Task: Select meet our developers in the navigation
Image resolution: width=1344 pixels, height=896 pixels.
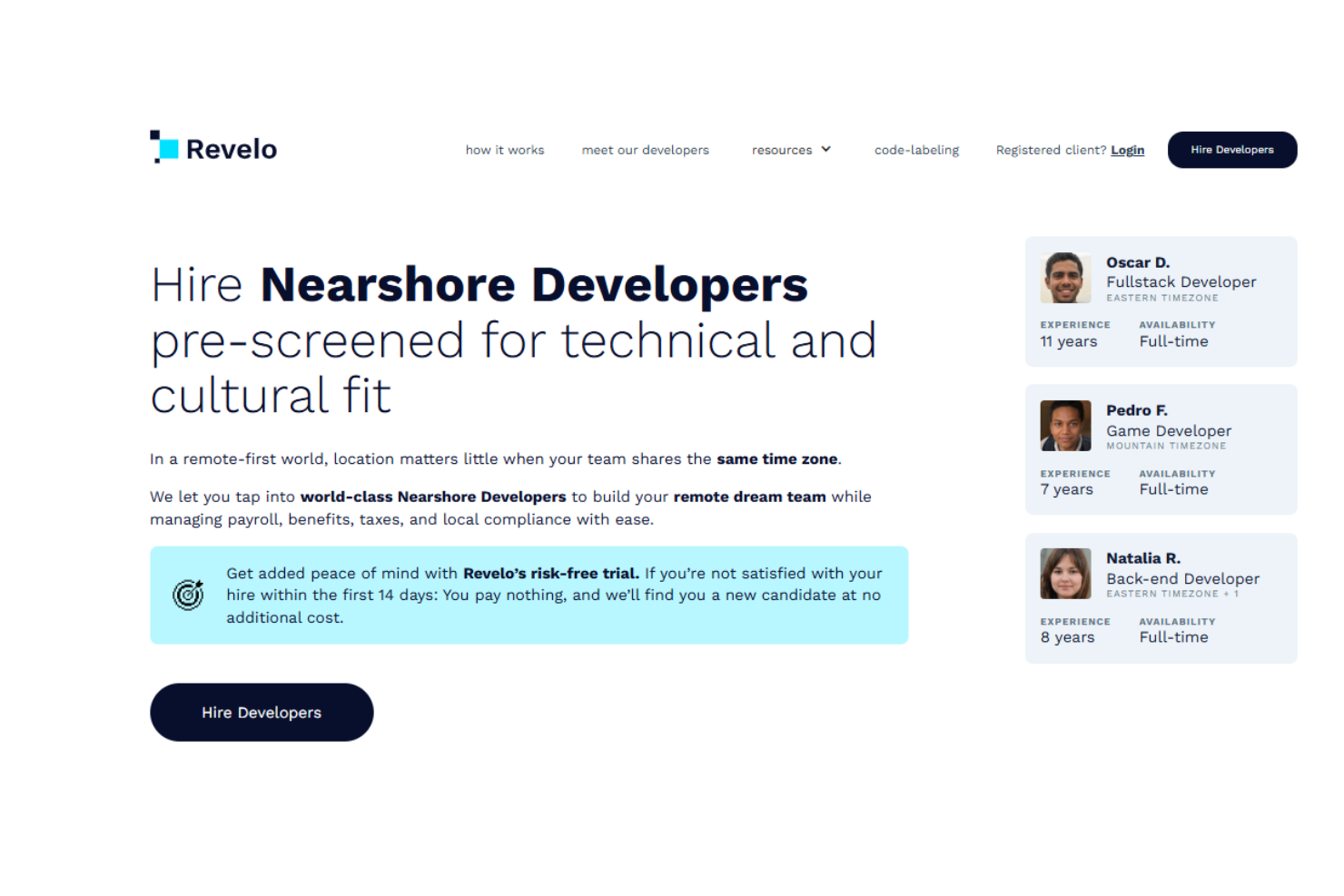Action: click(645, 150)
